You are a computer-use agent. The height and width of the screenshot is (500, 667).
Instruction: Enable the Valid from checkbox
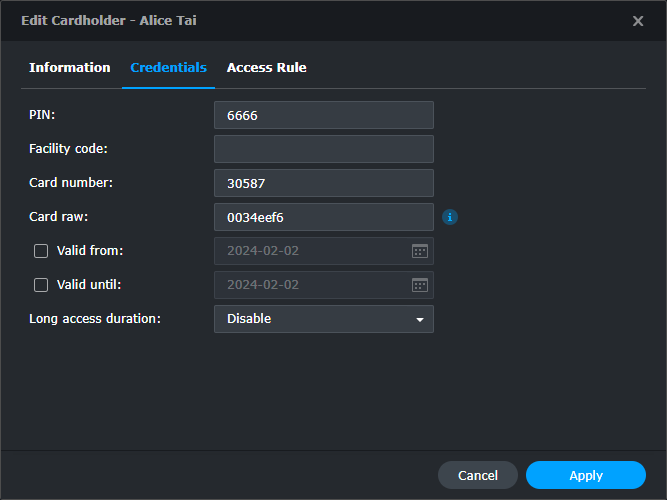(41, 251)
